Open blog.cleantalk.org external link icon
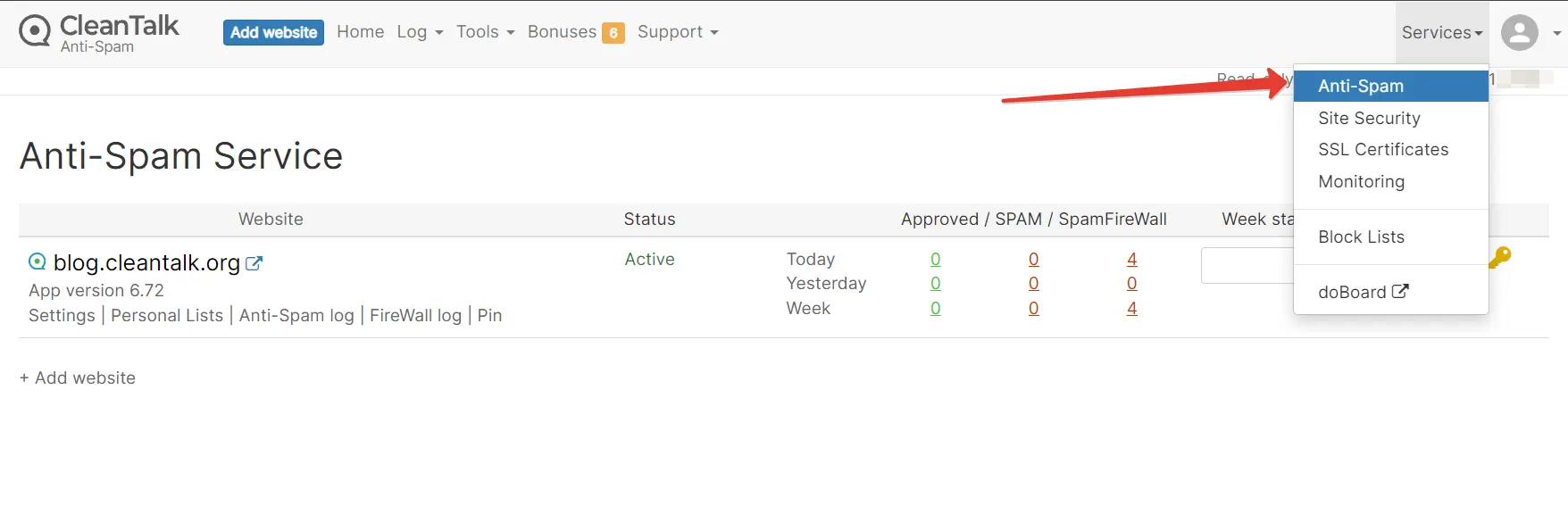 pyautogui.click(x=254, y=263)
